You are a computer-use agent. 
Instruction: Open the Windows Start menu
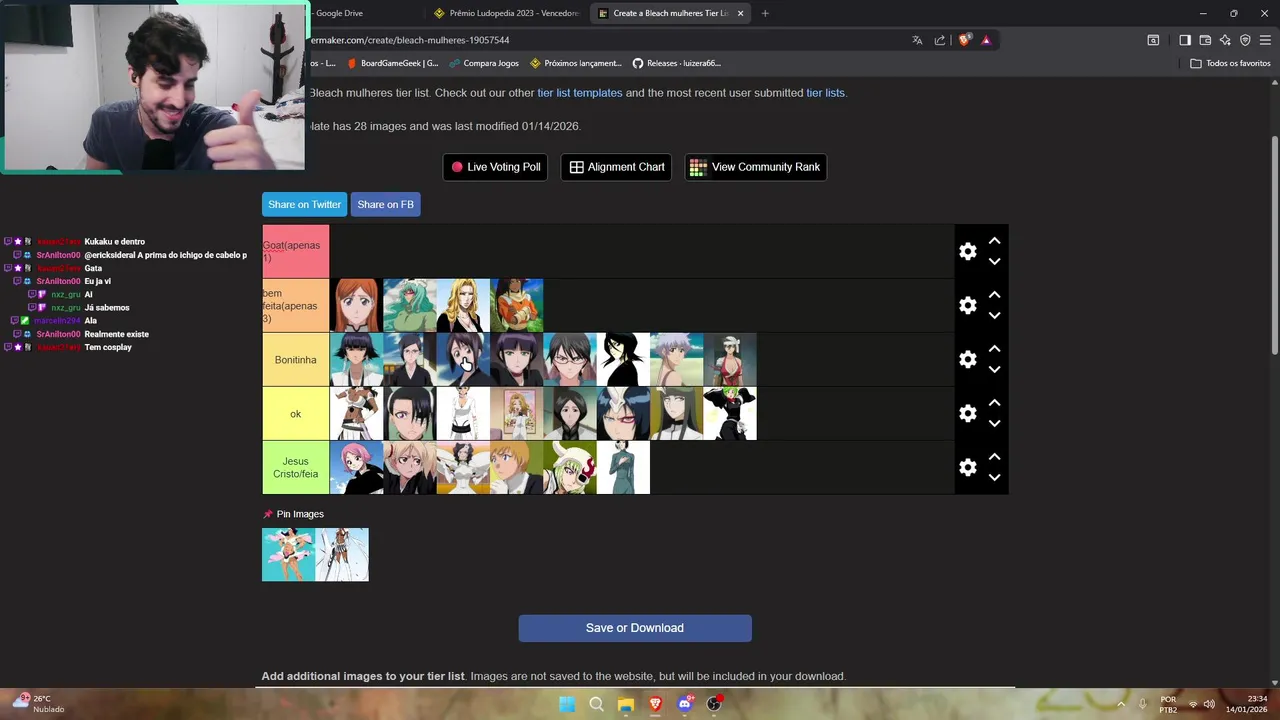tap(567, 704)
